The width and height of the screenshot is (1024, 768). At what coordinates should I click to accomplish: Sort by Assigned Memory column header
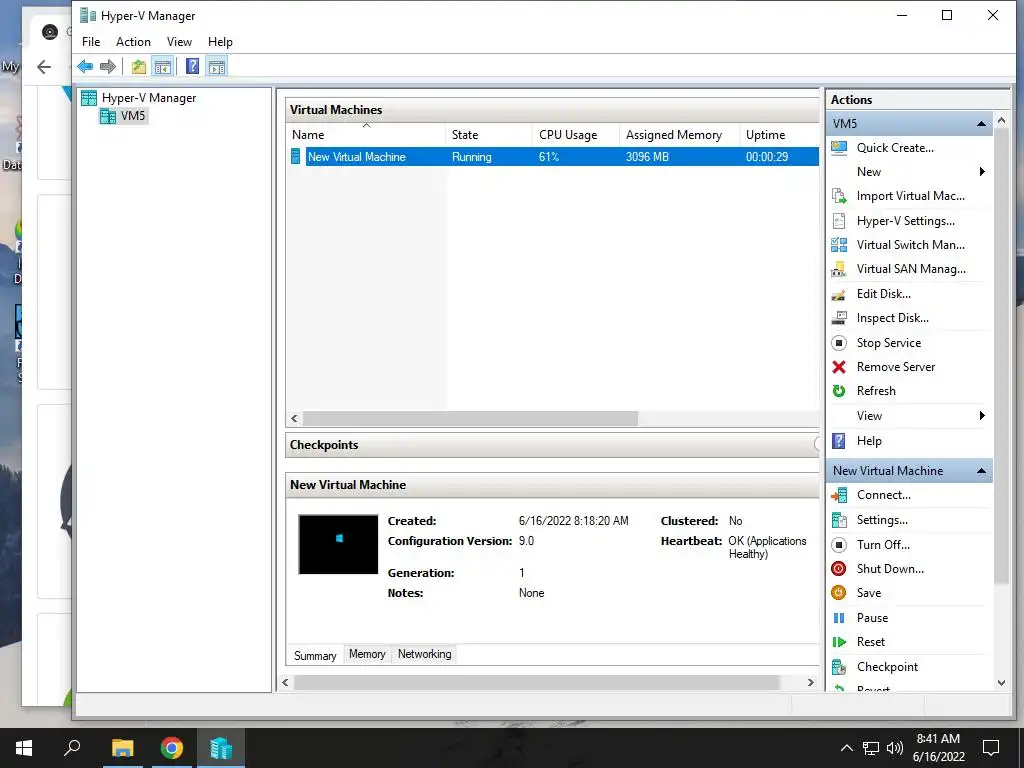(x=679, y=135)
